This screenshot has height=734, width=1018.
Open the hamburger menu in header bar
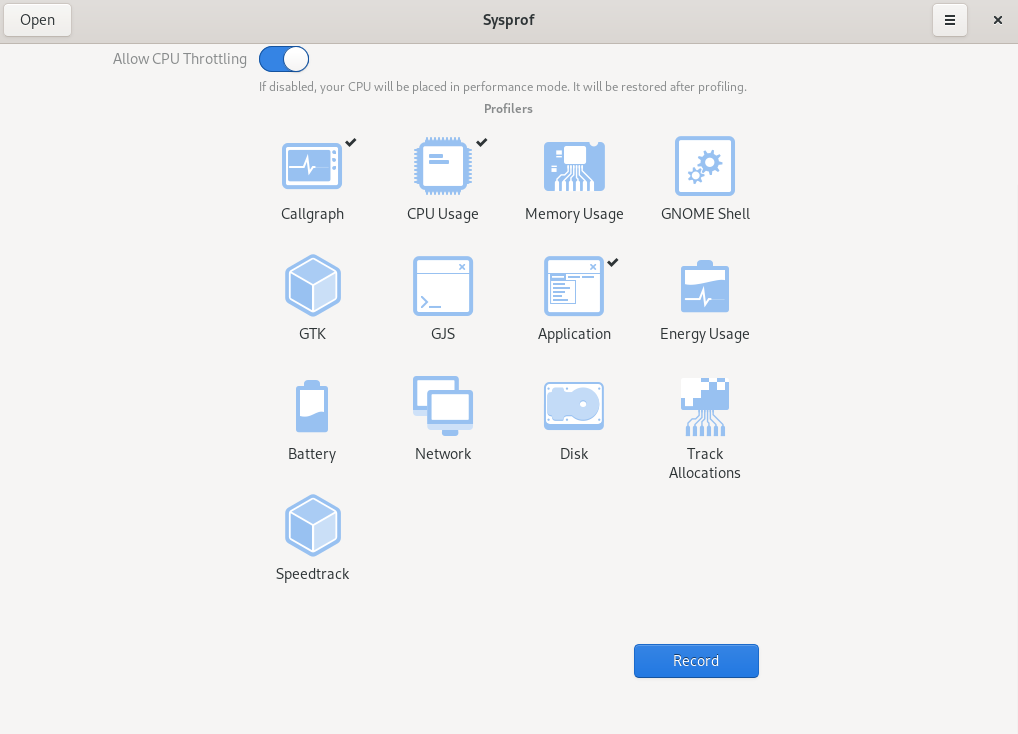click(x=950, y=20)
